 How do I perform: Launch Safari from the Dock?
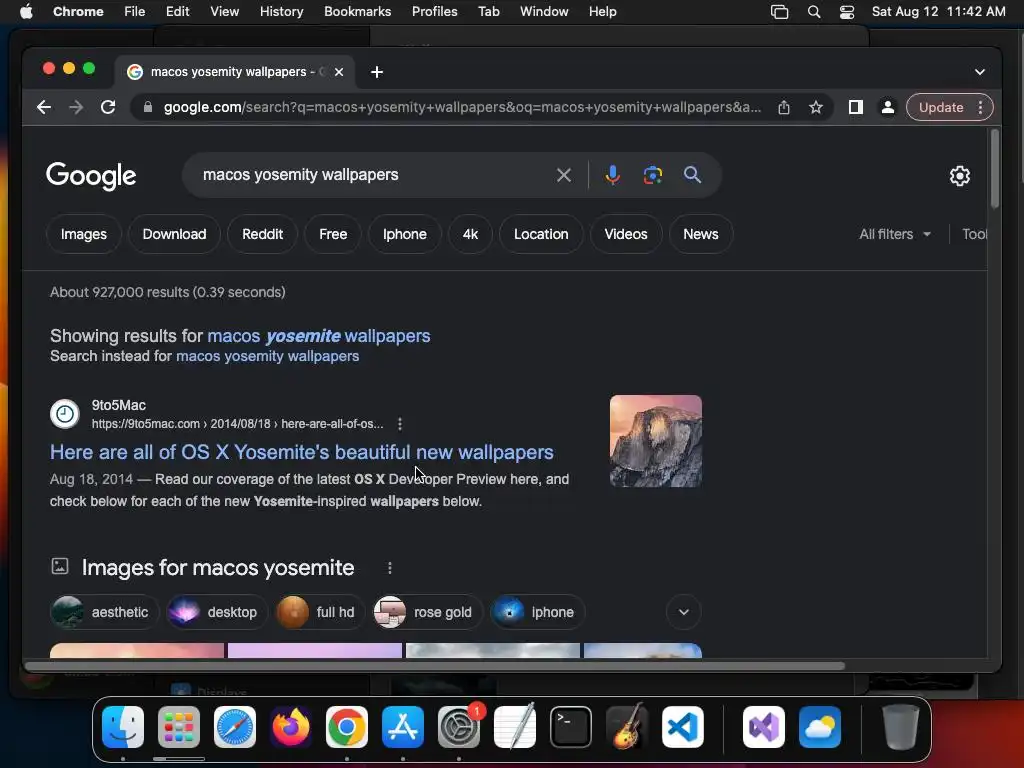235,727
